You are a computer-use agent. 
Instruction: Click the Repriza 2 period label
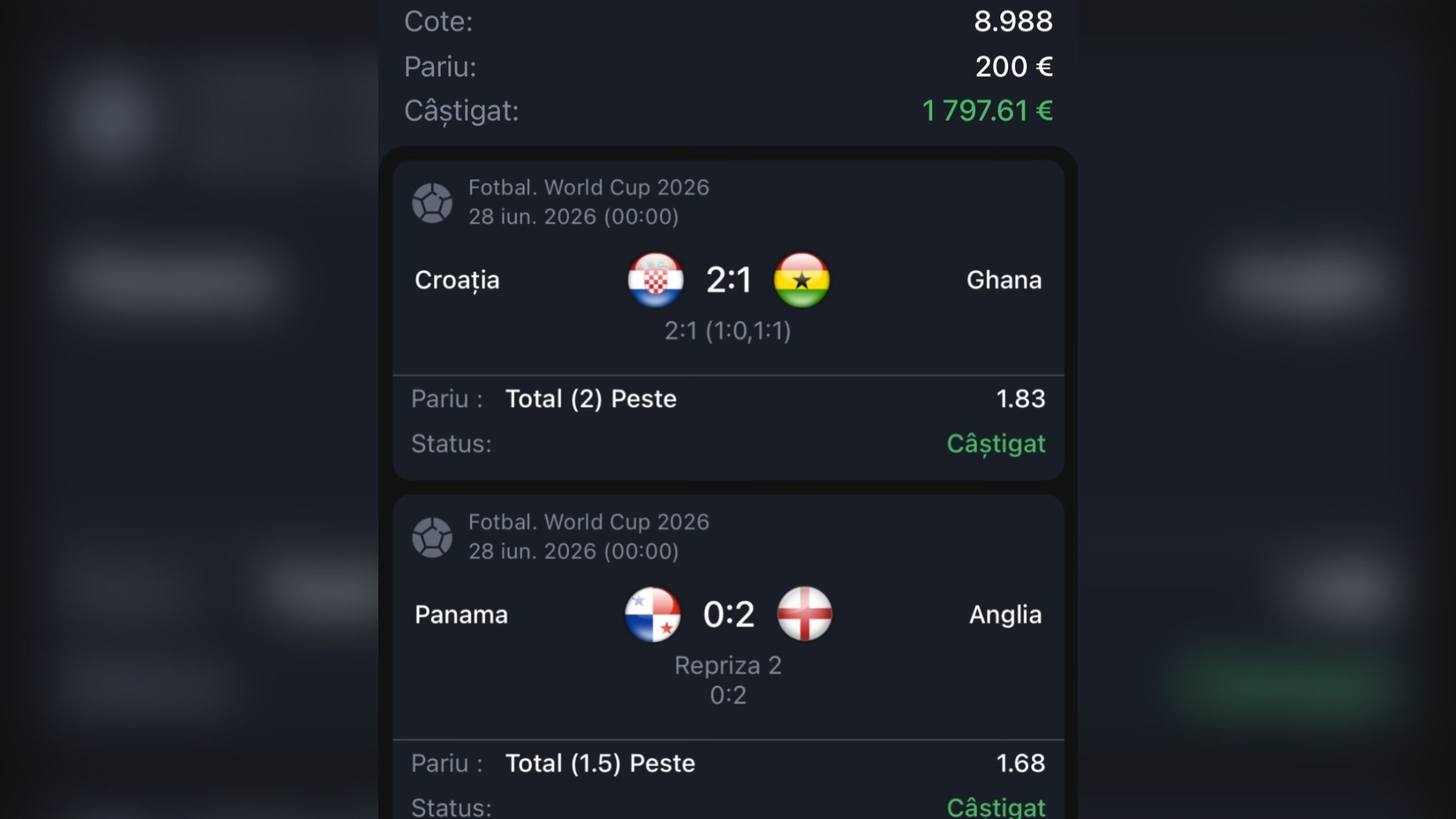click(728, 666)
